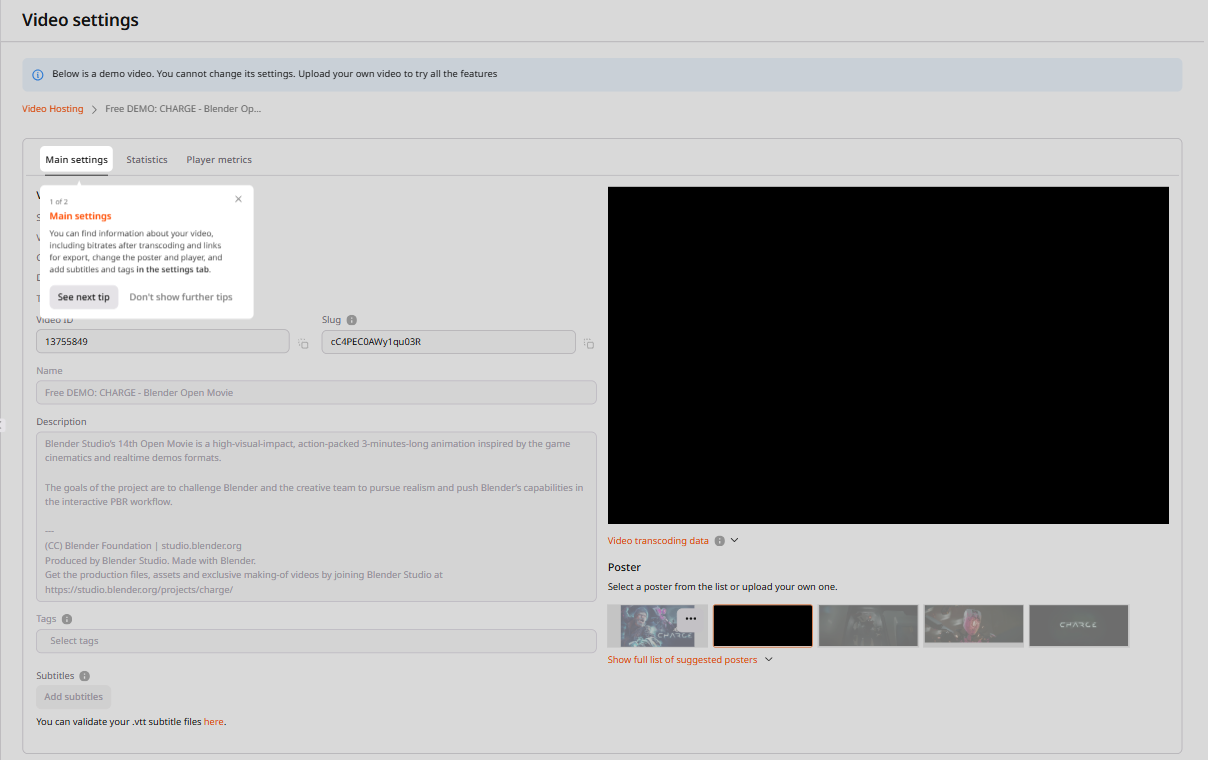Viewport: 1208px width, 760px height.
Task: Expand Video transcoding data chevron
Action: click(735, 540)
